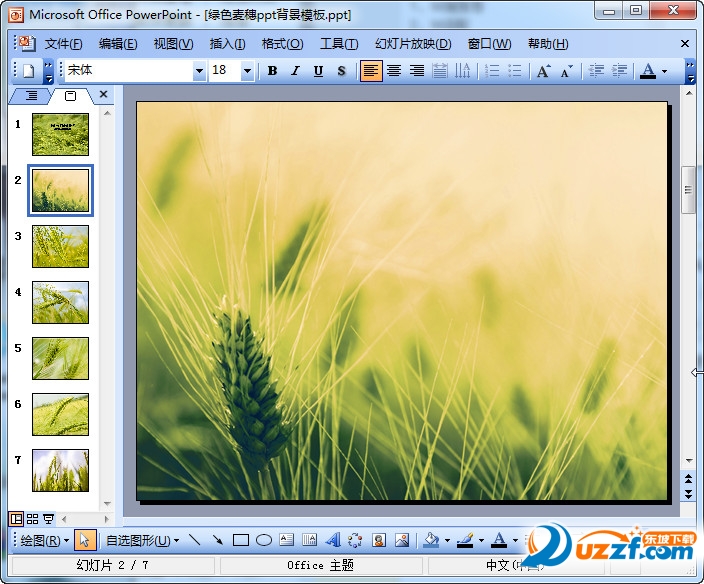Image resolution: width=704 pixels, height=584 pixels.
Task: Toggle text shadow S button
Action: pyautogui.click(x=342, y=71)
